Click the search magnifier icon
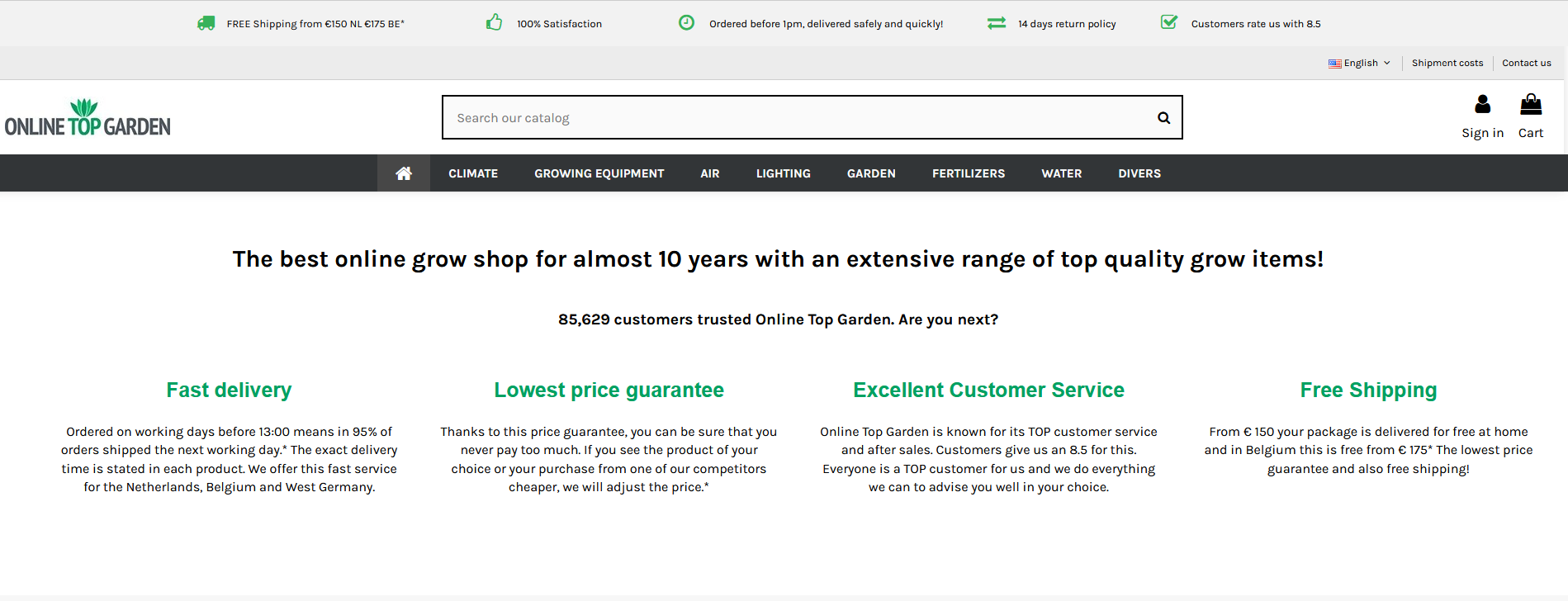The width and height of the screenshot is (1568, 601). coord(1163,118)
